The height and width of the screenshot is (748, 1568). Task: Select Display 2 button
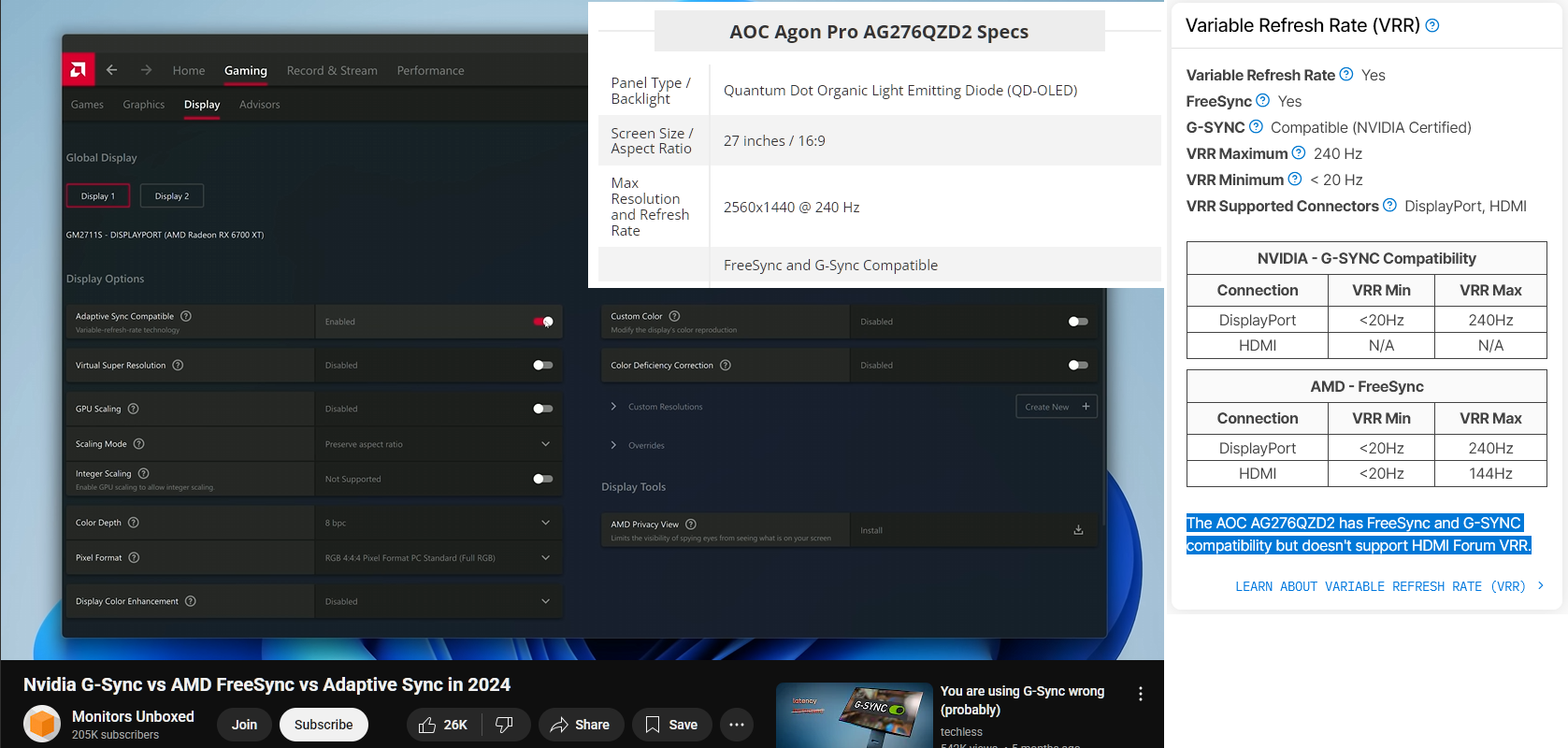172,196
